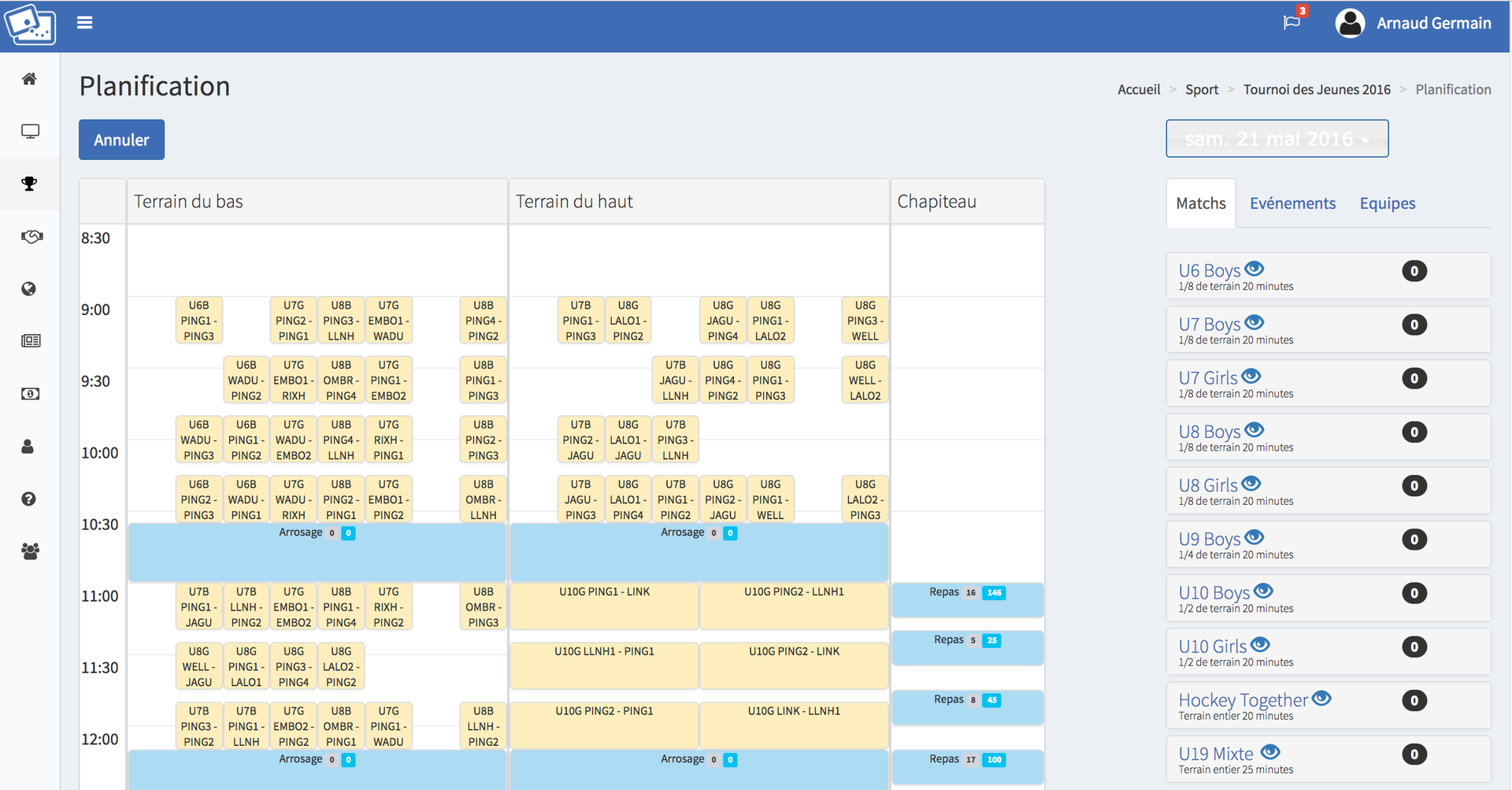Screen dimensions: 1512x790
Task: Toggle visibility eye for U6 Boys
Action: coord(1254,269)
